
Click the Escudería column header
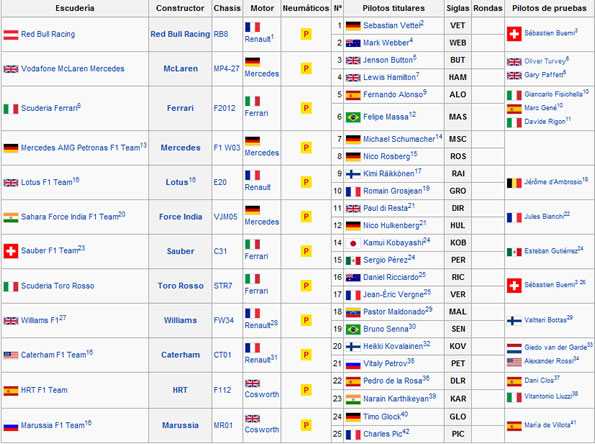click(75, 8)
